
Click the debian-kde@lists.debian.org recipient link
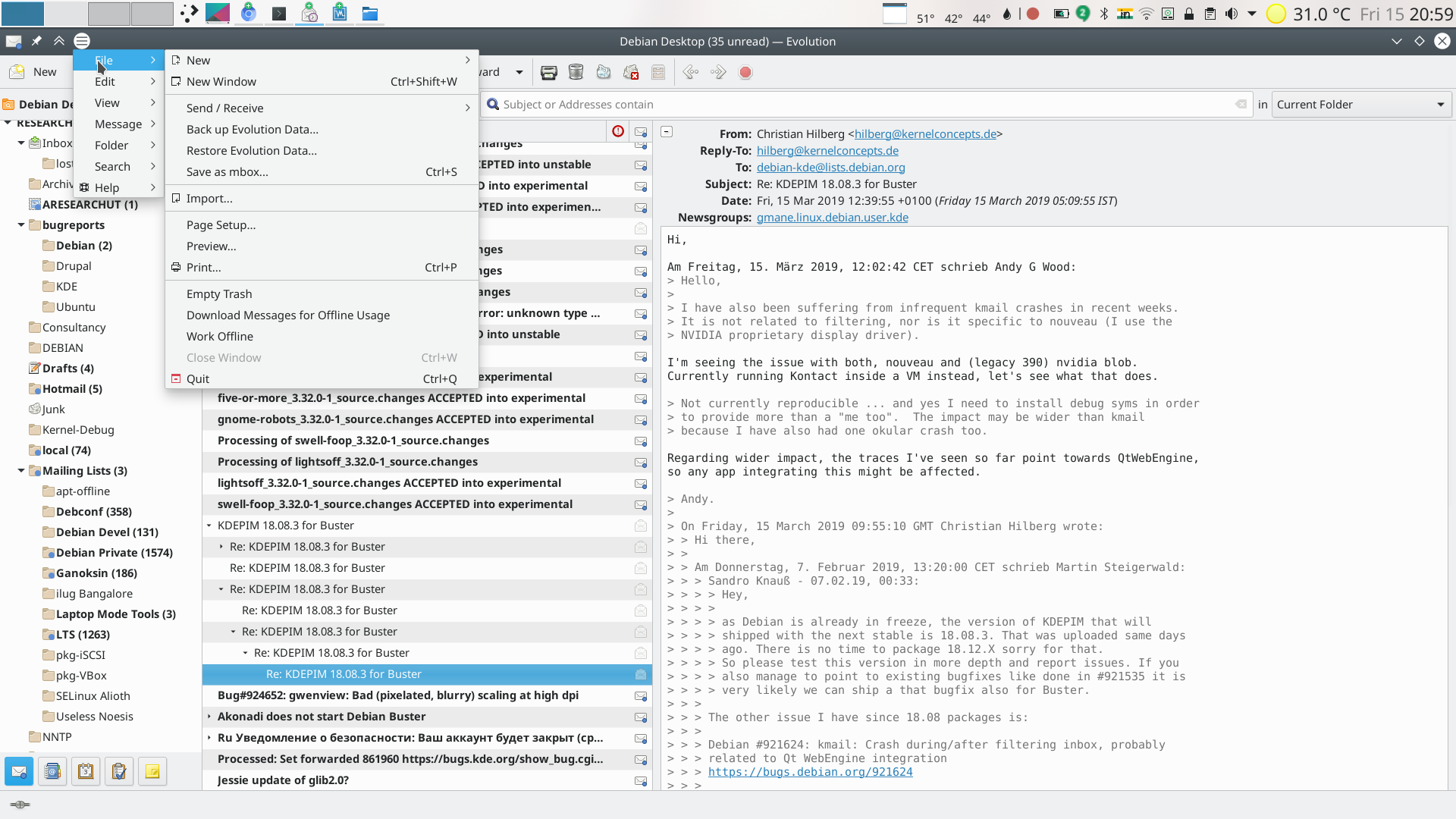tap(830, 168)
